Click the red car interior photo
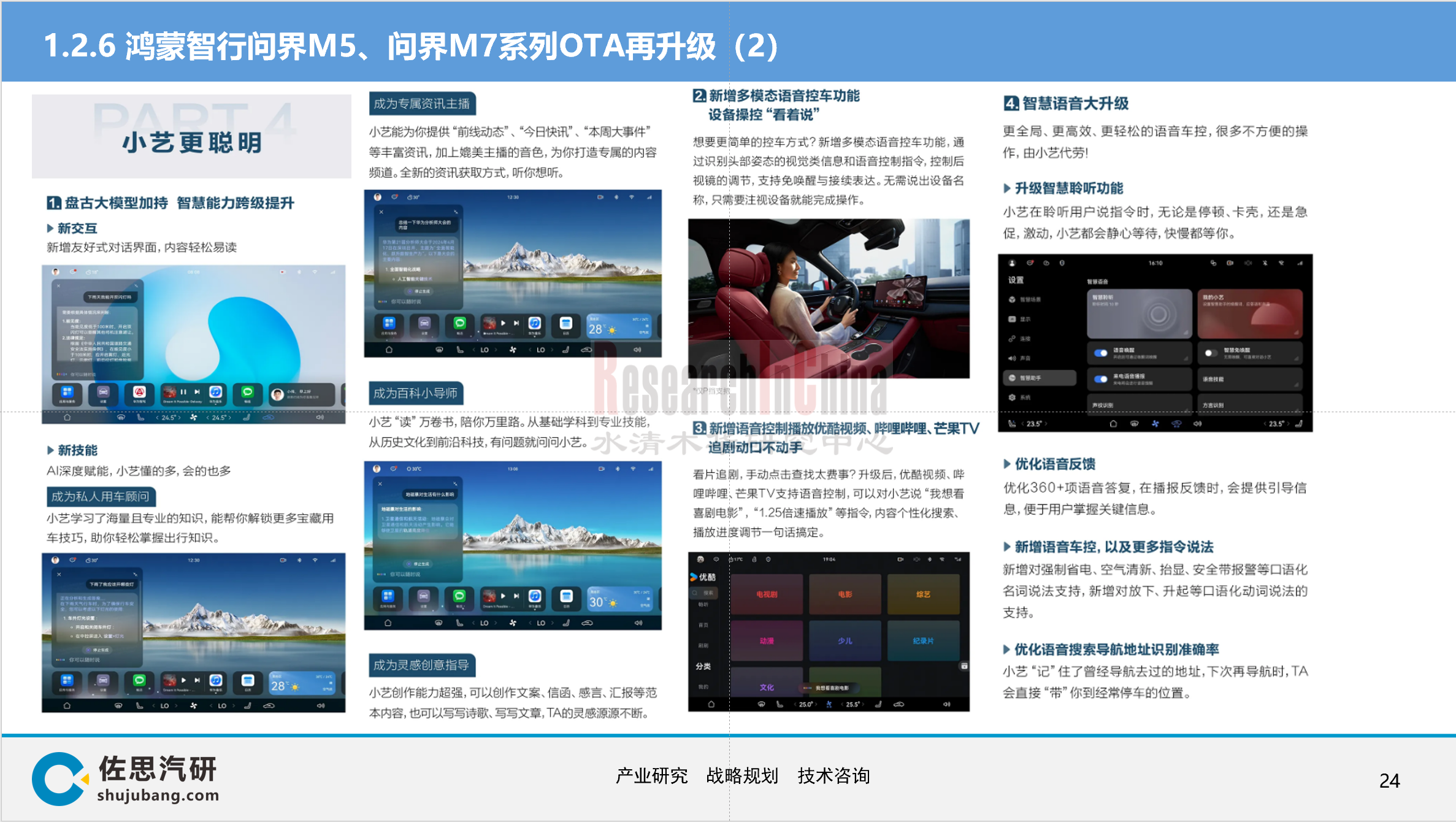 829,298
